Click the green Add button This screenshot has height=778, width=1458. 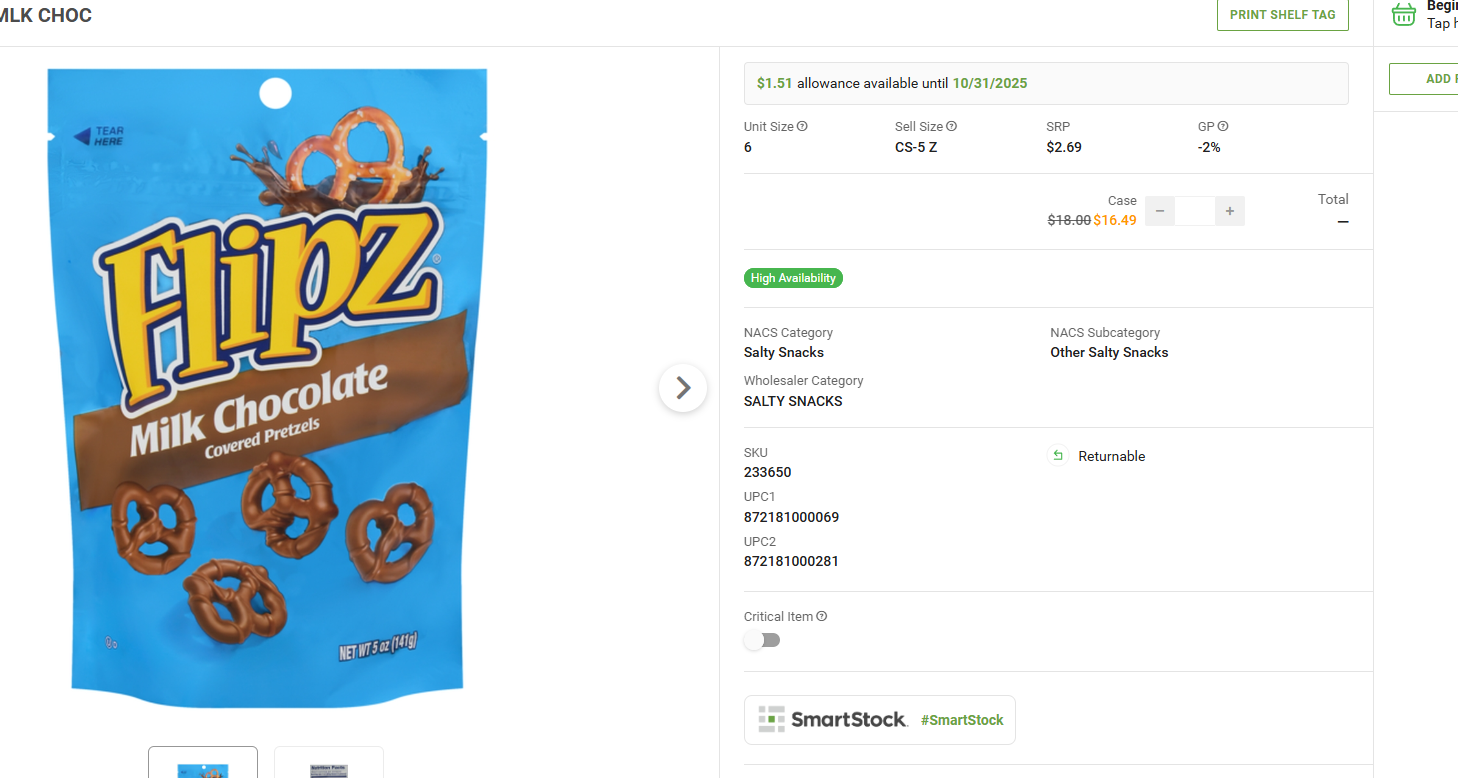1424,79
